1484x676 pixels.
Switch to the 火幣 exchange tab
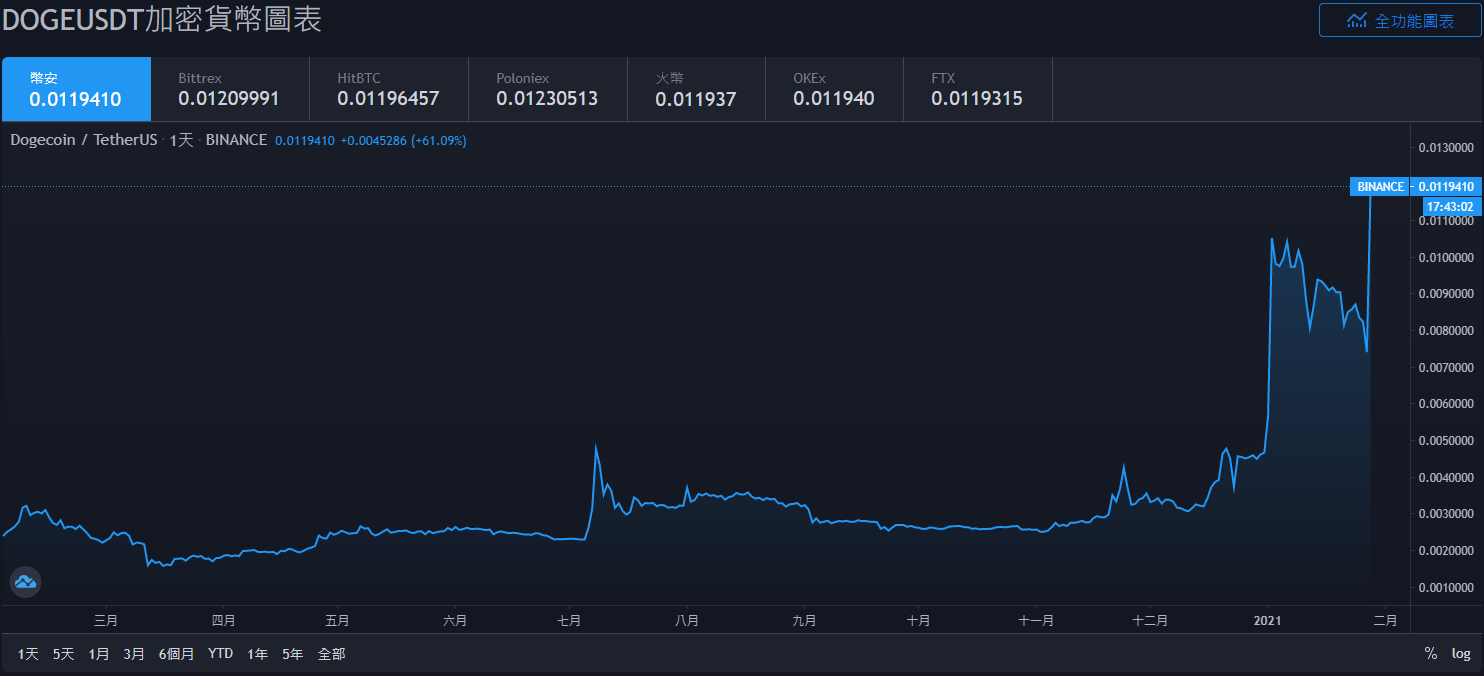click(696, 89)
